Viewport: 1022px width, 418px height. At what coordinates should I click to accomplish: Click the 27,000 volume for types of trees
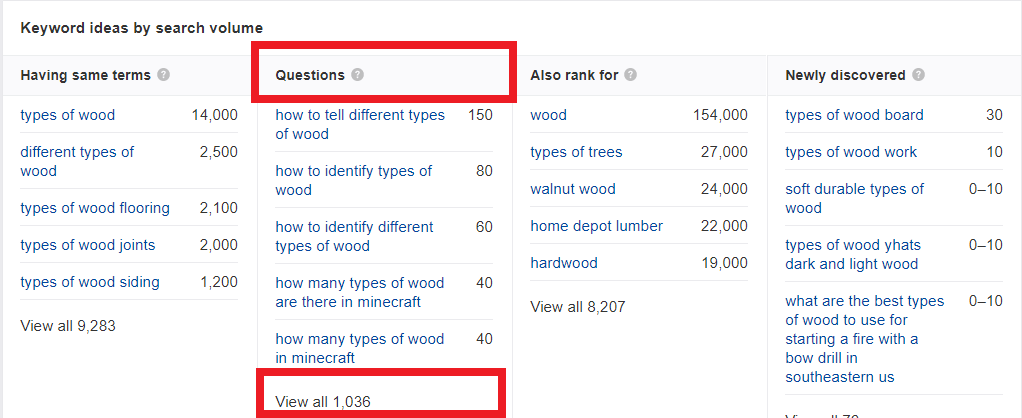pos(725,152)
